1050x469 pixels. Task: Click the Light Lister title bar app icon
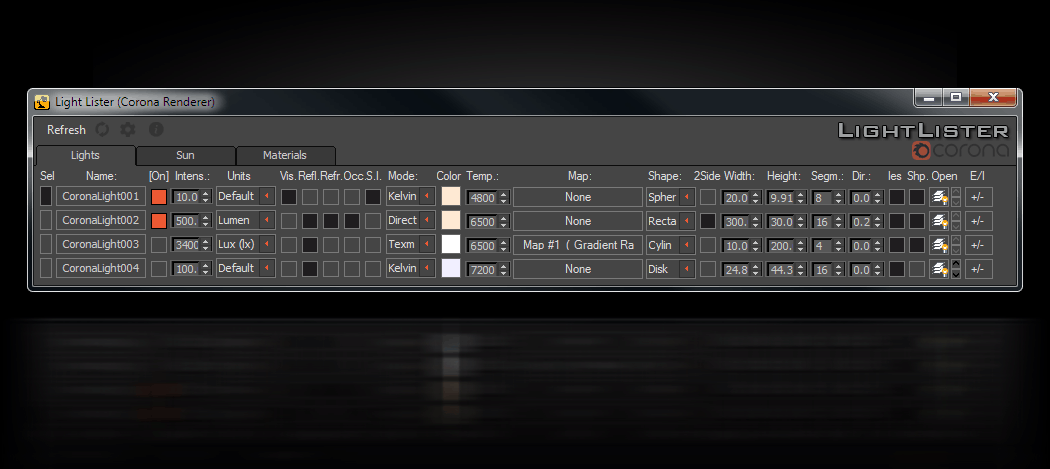42,102
